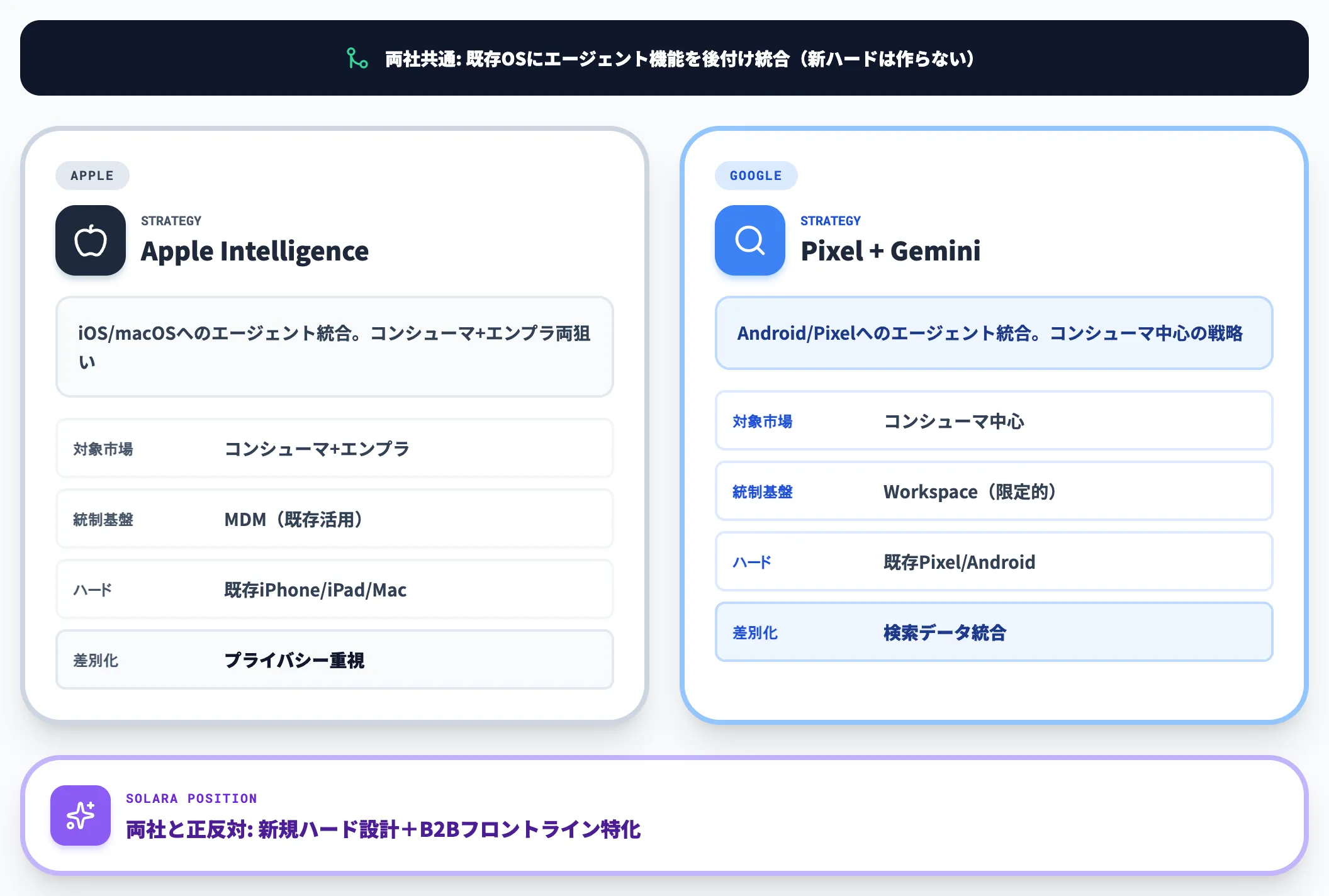Viewport: 1329px width, 896px height.
Task: Click the iOS/macOSへのエージェント統合 description box
Action: (335, 347)
